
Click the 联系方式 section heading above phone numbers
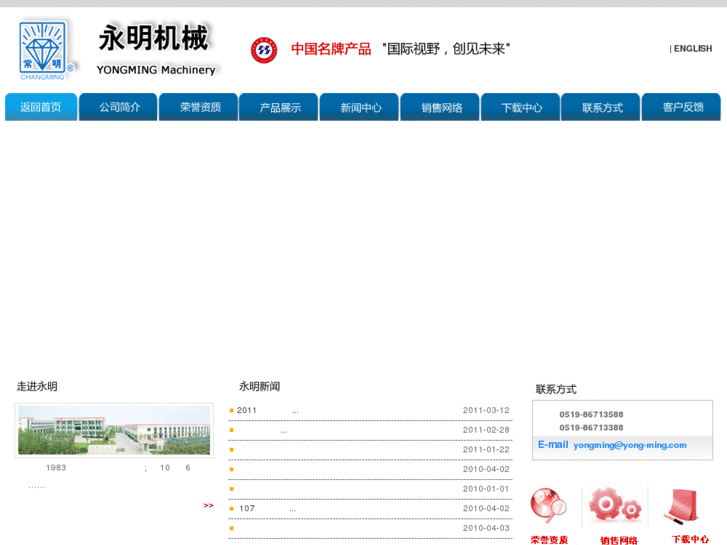[x=556, y=389]
